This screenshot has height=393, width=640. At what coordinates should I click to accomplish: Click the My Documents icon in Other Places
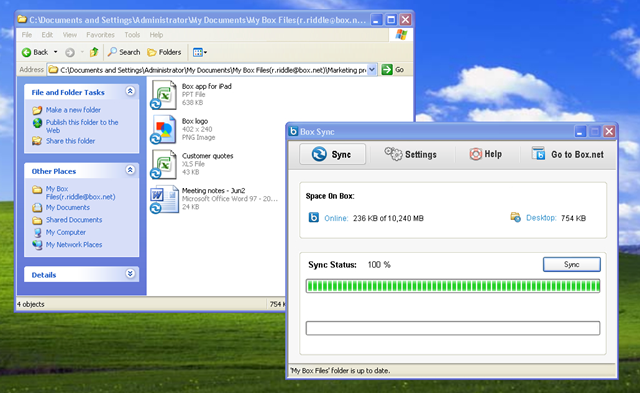37,208
